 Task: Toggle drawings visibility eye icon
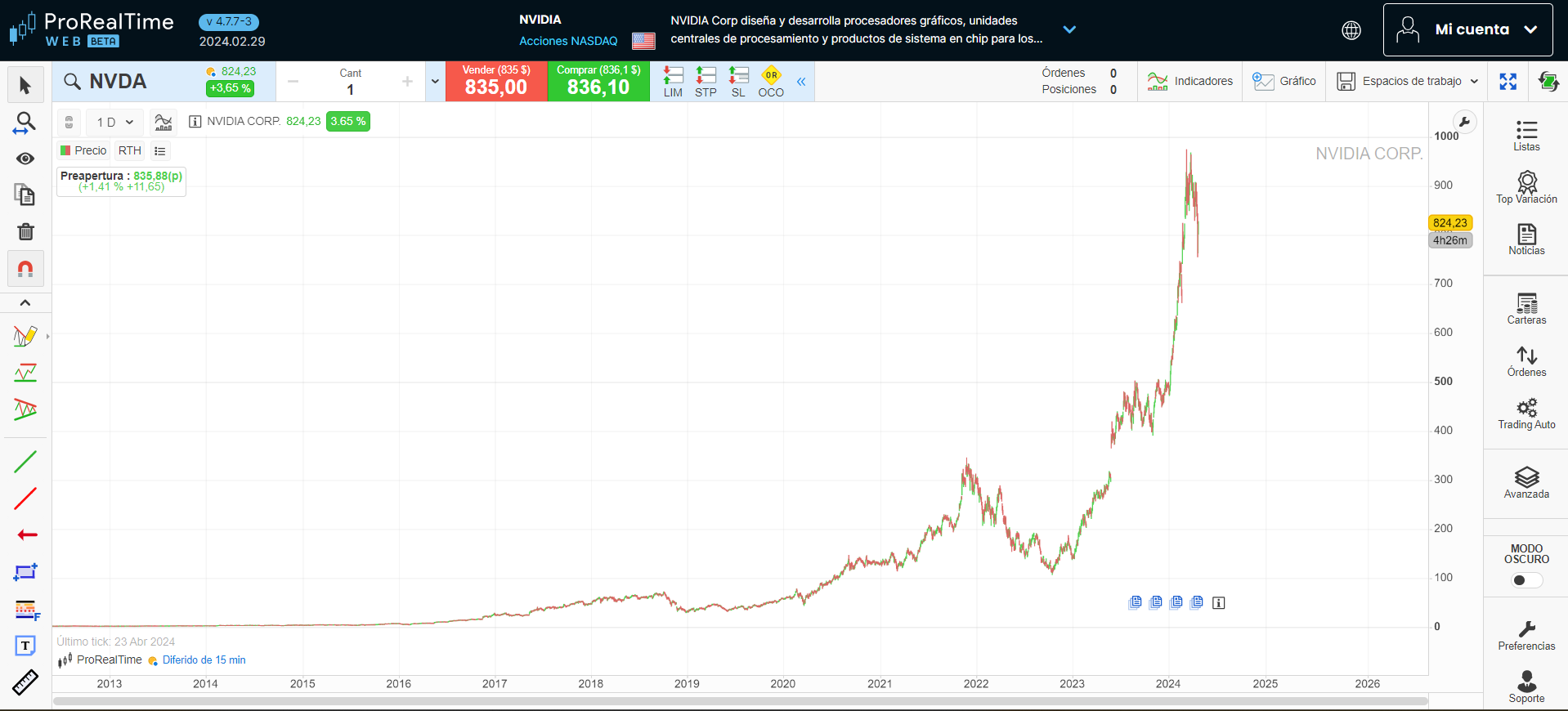click(25, 159)
